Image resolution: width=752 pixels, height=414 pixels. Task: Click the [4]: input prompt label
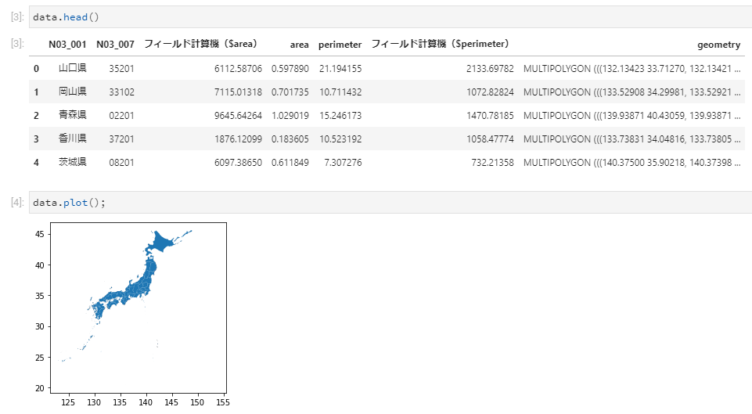17,202
